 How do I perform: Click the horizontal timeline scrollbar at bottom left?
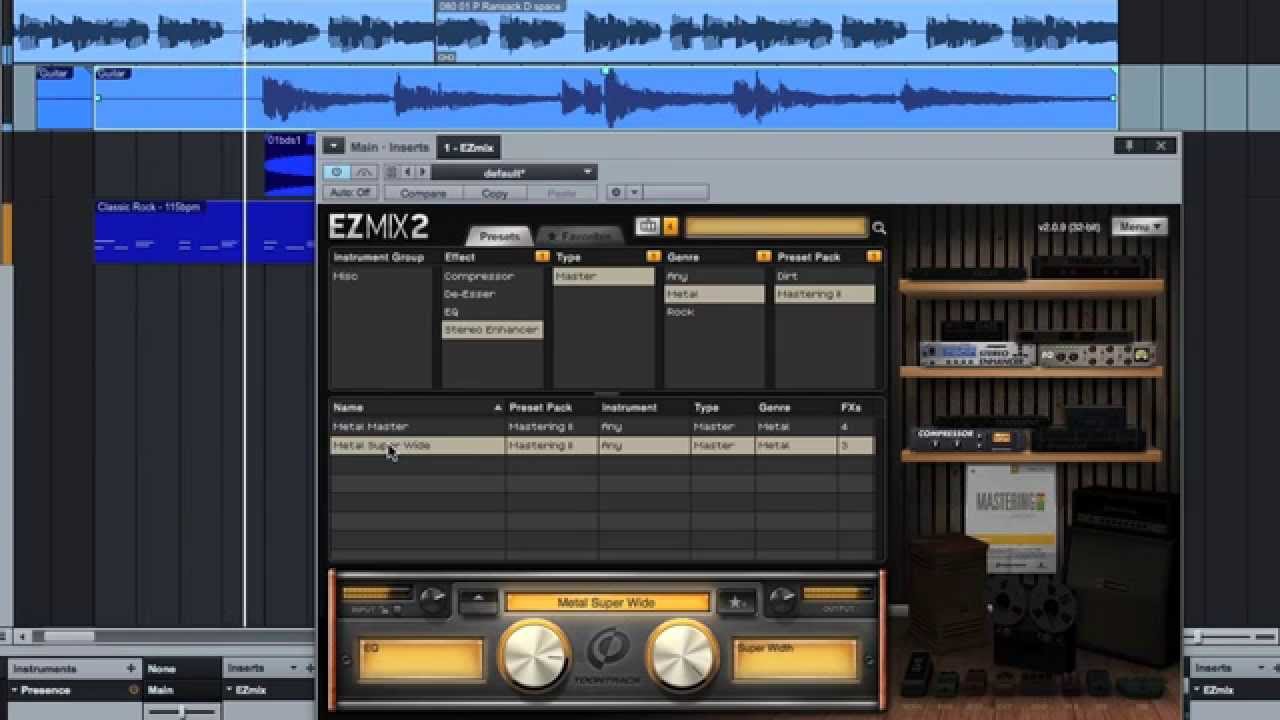[x=68, y=636]
